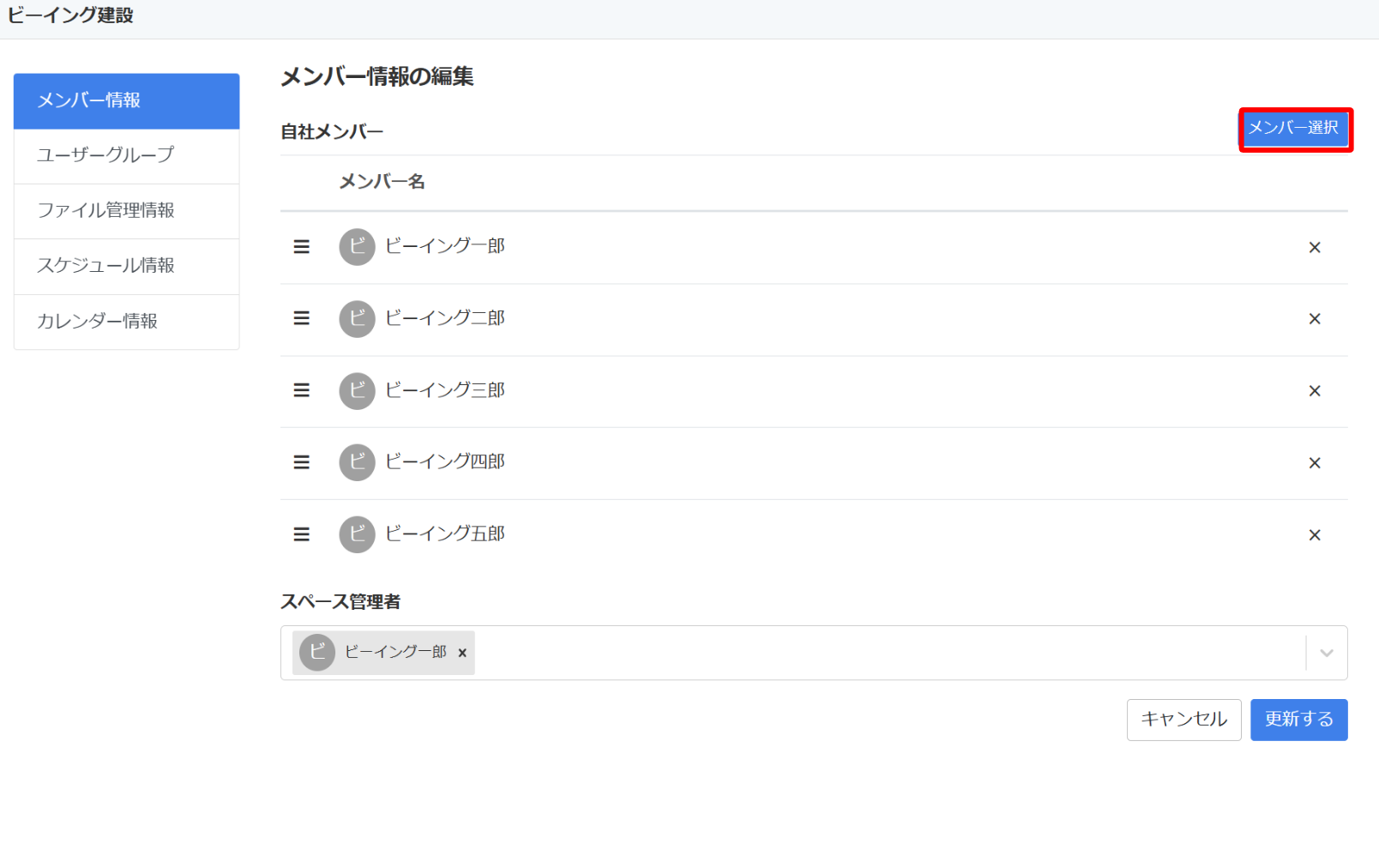This screenshot has width=1379, height=868.
Task: Remove ビーイング四郎 with the X icon
Action: 1315,463
